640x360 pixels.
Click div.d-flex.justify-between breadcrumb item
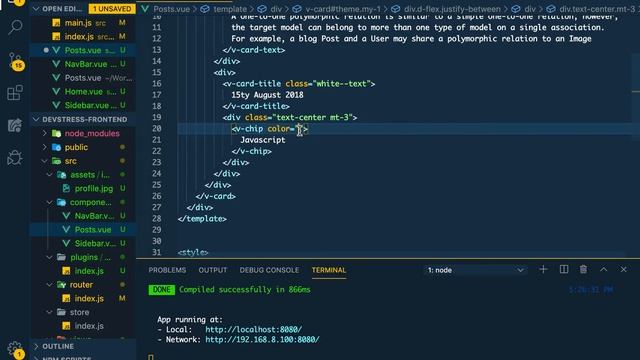coord(451,9)
